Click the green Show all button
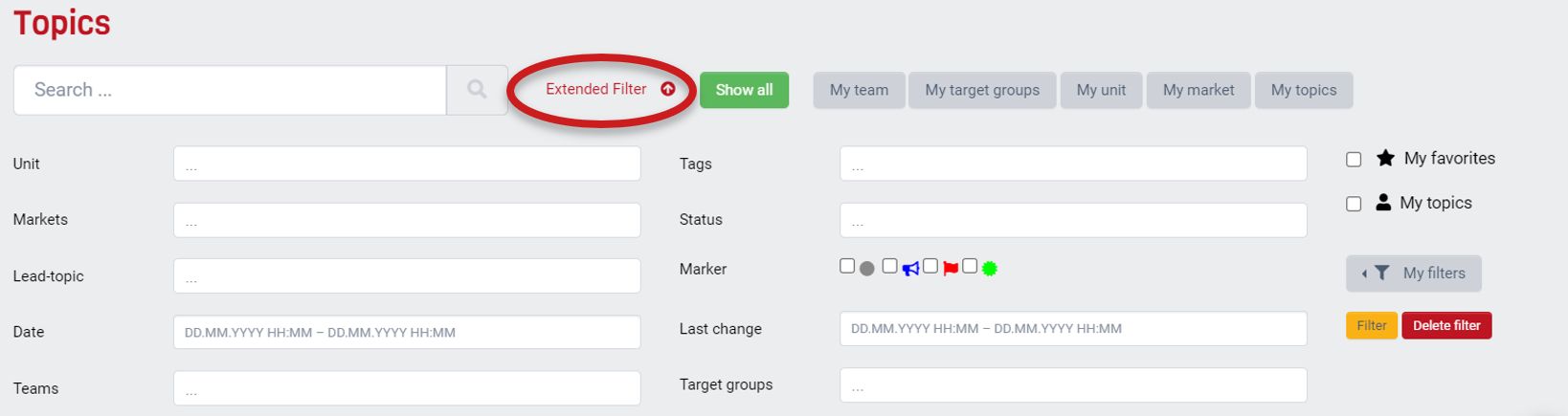Image resolution: width=1568 pixels, height=416 pixels. (744, 90)
